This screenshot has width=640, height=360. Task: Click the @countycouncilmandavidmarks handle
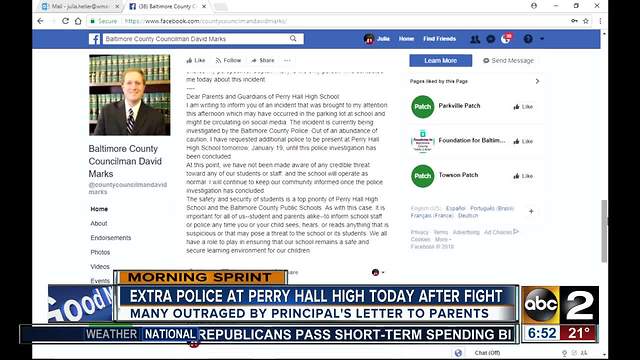128,188
